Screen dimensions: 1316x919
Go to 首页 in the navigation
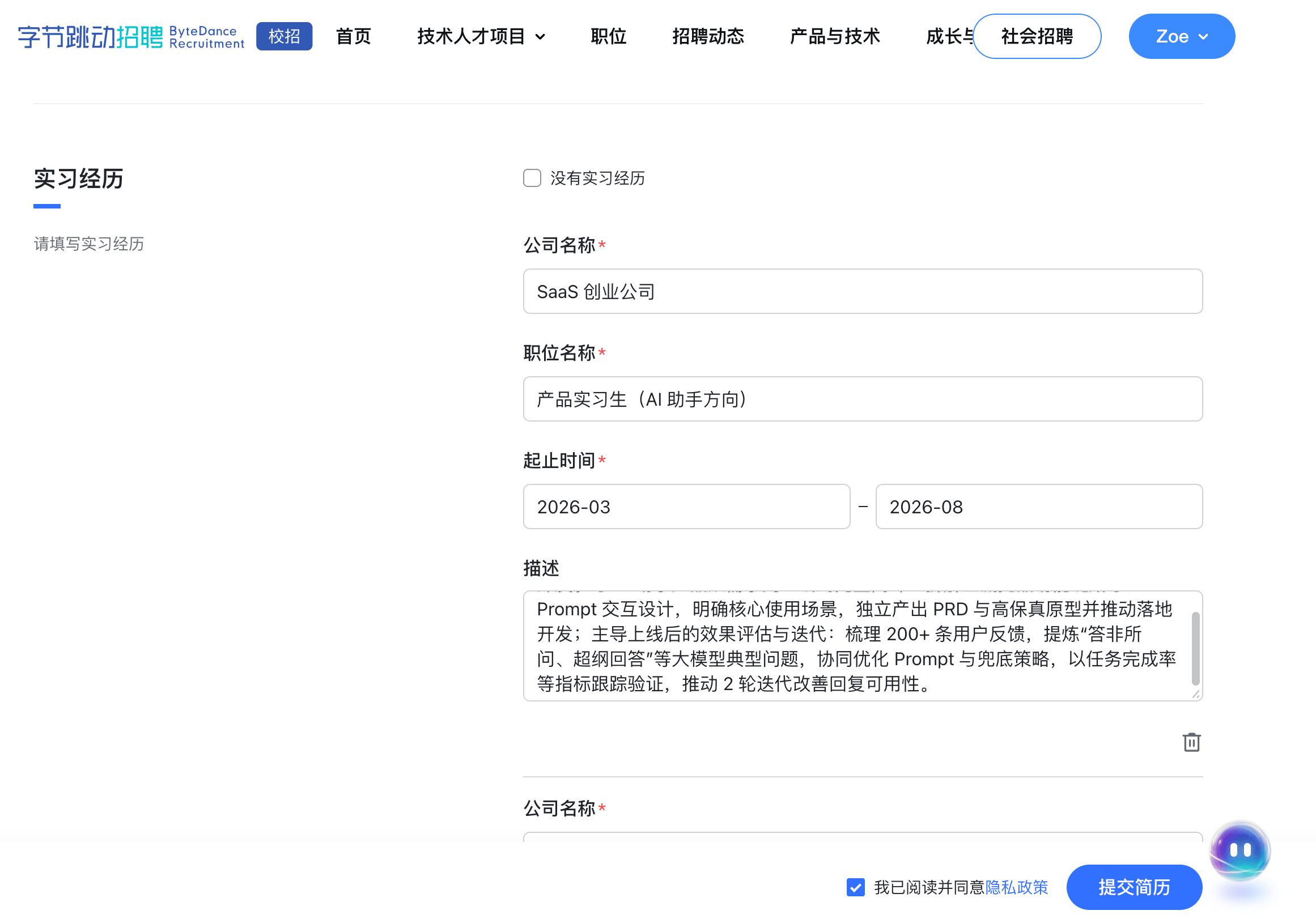[x=353, y=37]
